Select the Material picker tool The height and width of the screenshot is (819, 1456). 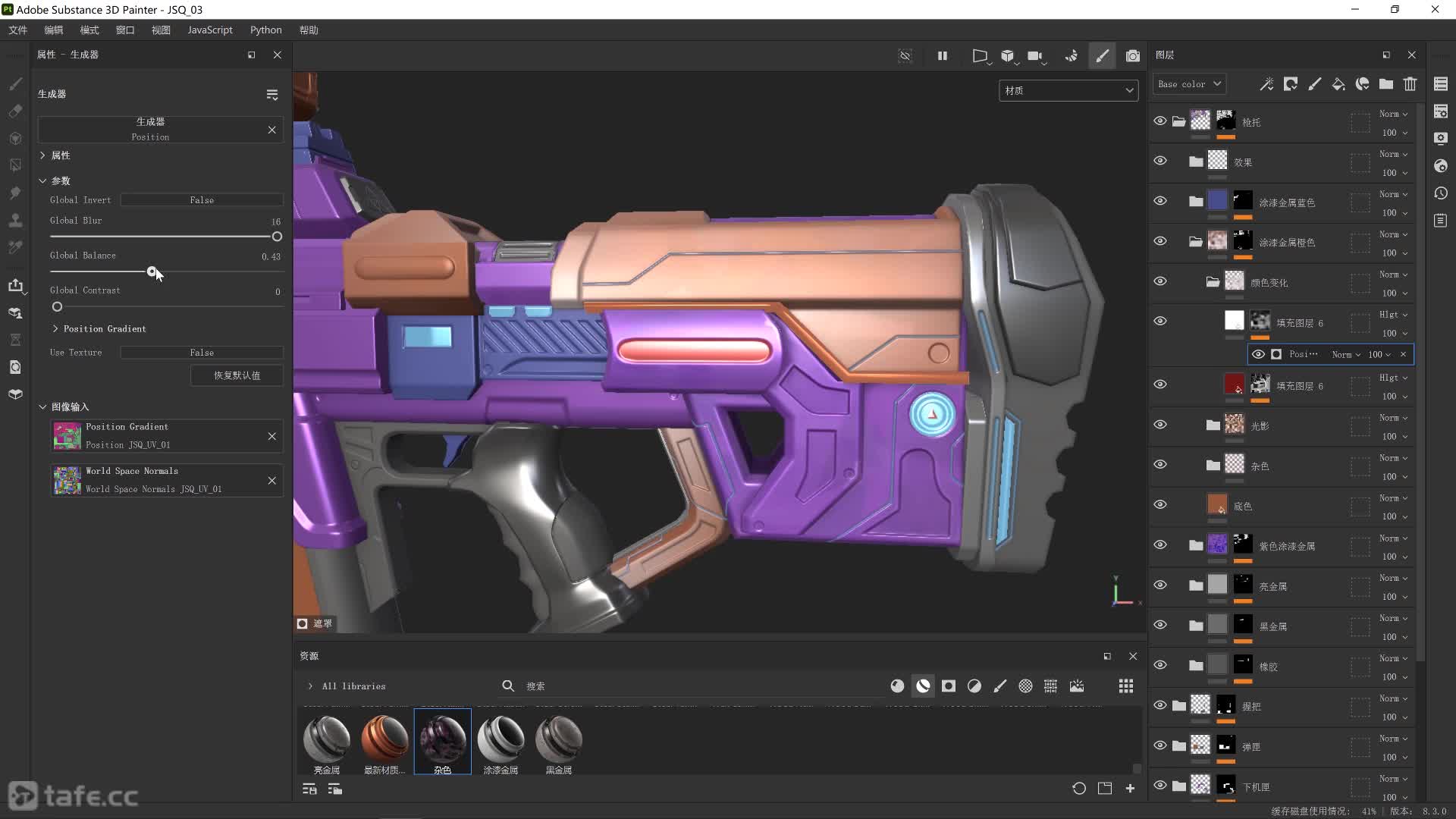pos(15,247)
